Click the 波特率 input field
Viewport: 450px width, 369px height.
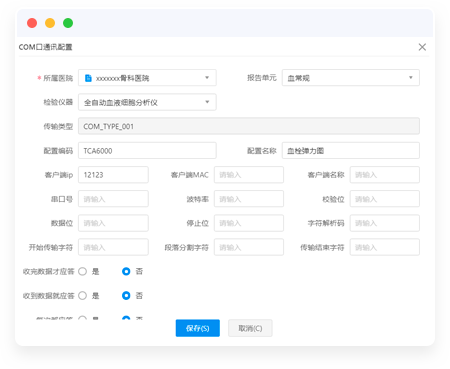[249, 199]
